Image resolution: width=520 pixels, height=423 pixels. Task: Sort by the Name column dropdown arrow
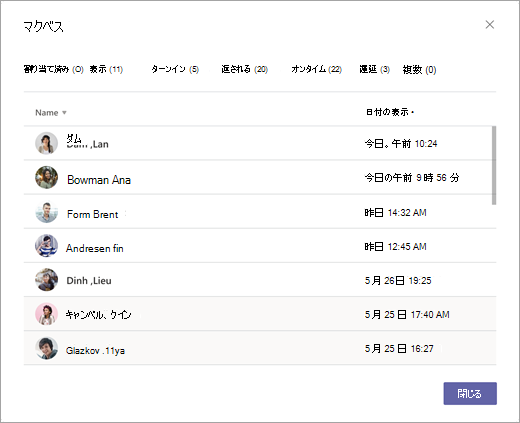pyautogui.click(x=64, y=113)
